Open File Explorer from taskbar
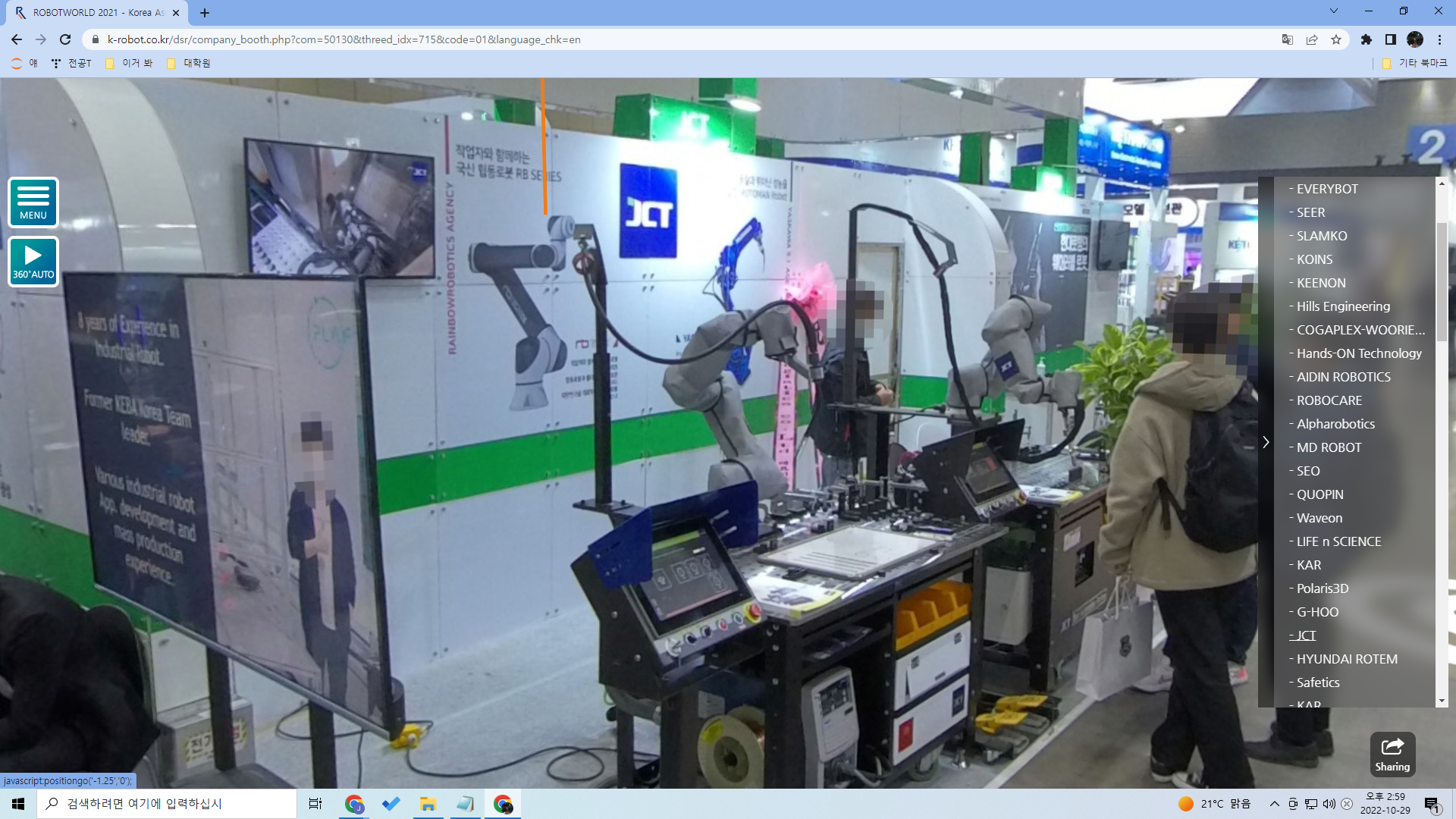Viewport: 1456px width, 819px height. (x=428, y=804)
